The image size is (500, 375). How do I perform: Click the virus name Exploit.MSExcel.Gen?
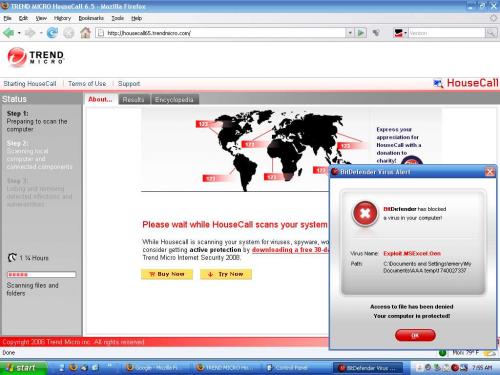[412, 253]
